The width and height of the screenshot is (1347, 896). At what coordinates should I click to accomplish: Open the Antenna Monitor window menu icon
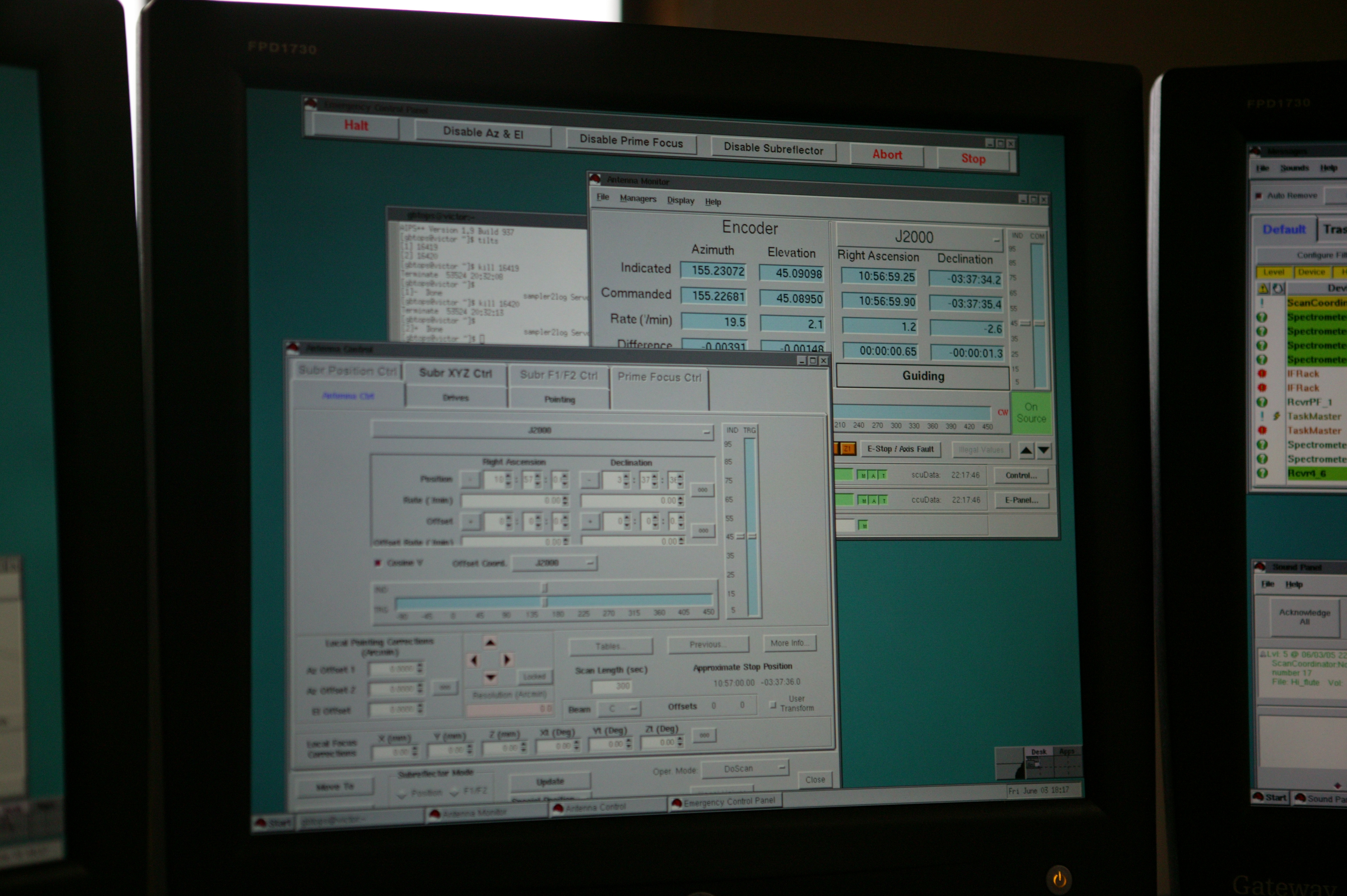click(x=595, y=179)
